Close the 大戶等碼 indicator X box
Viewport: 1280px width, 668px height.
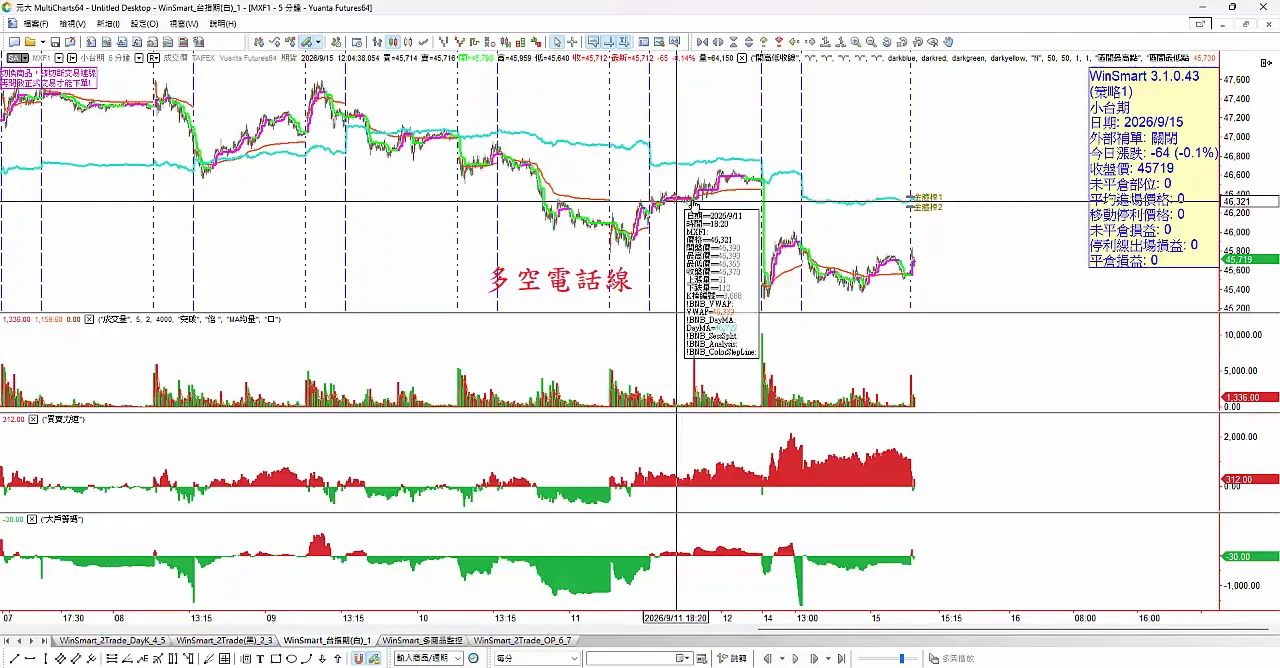[33, 520]
